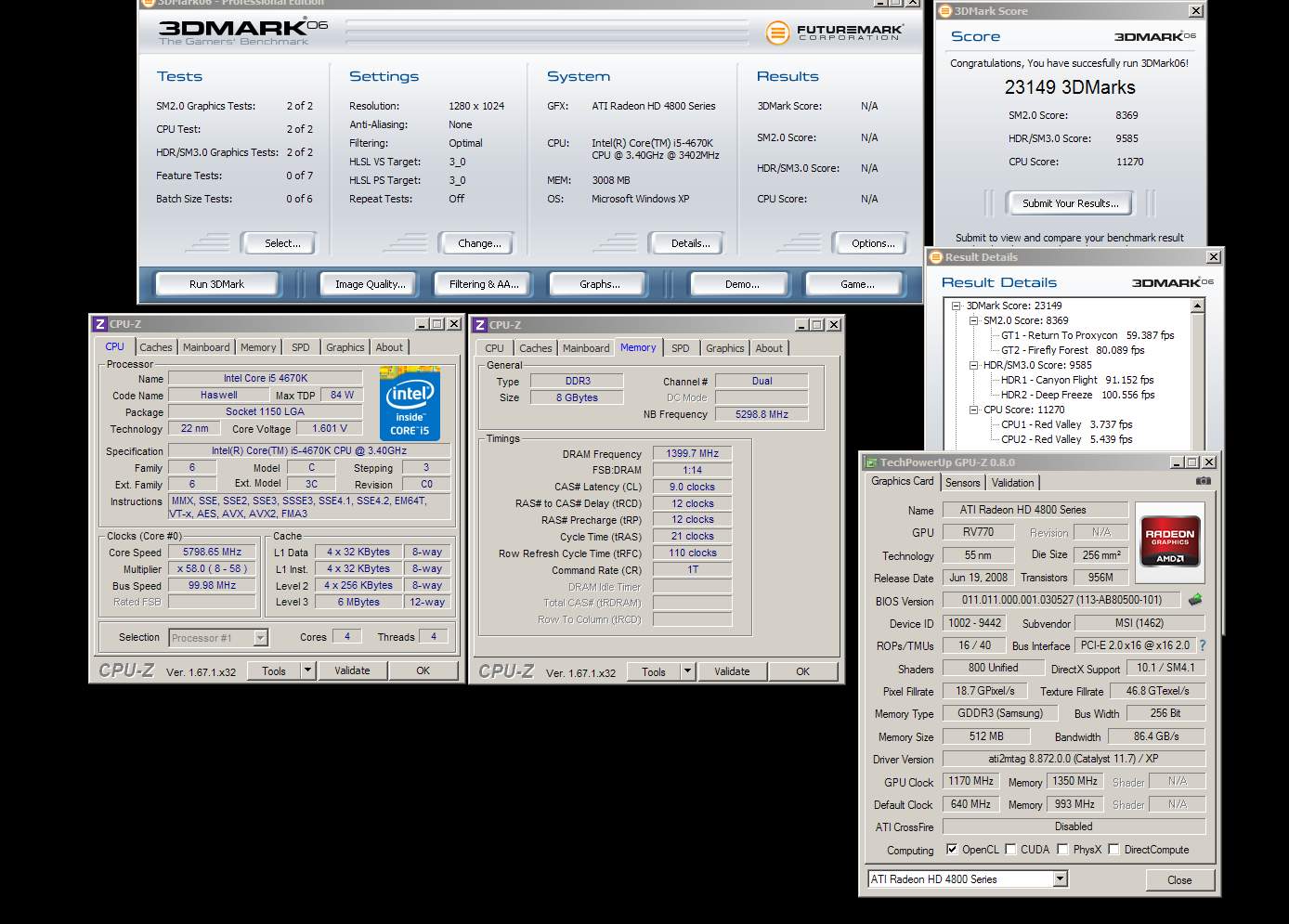
Task: Click the Filtering & AA button
Action: point(484,284)
